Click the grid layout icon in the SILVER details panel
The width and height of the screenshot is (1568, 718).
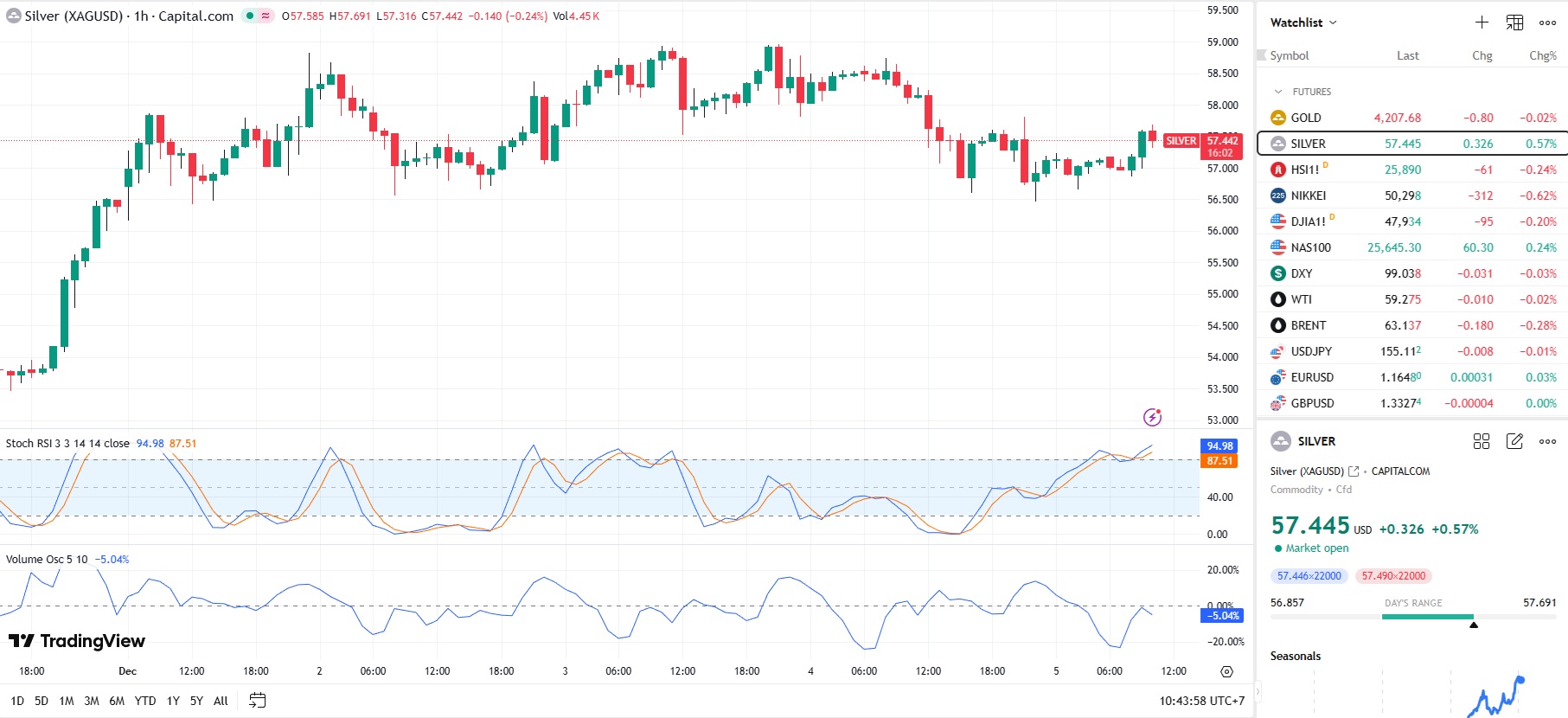[x=1481, y=441]
